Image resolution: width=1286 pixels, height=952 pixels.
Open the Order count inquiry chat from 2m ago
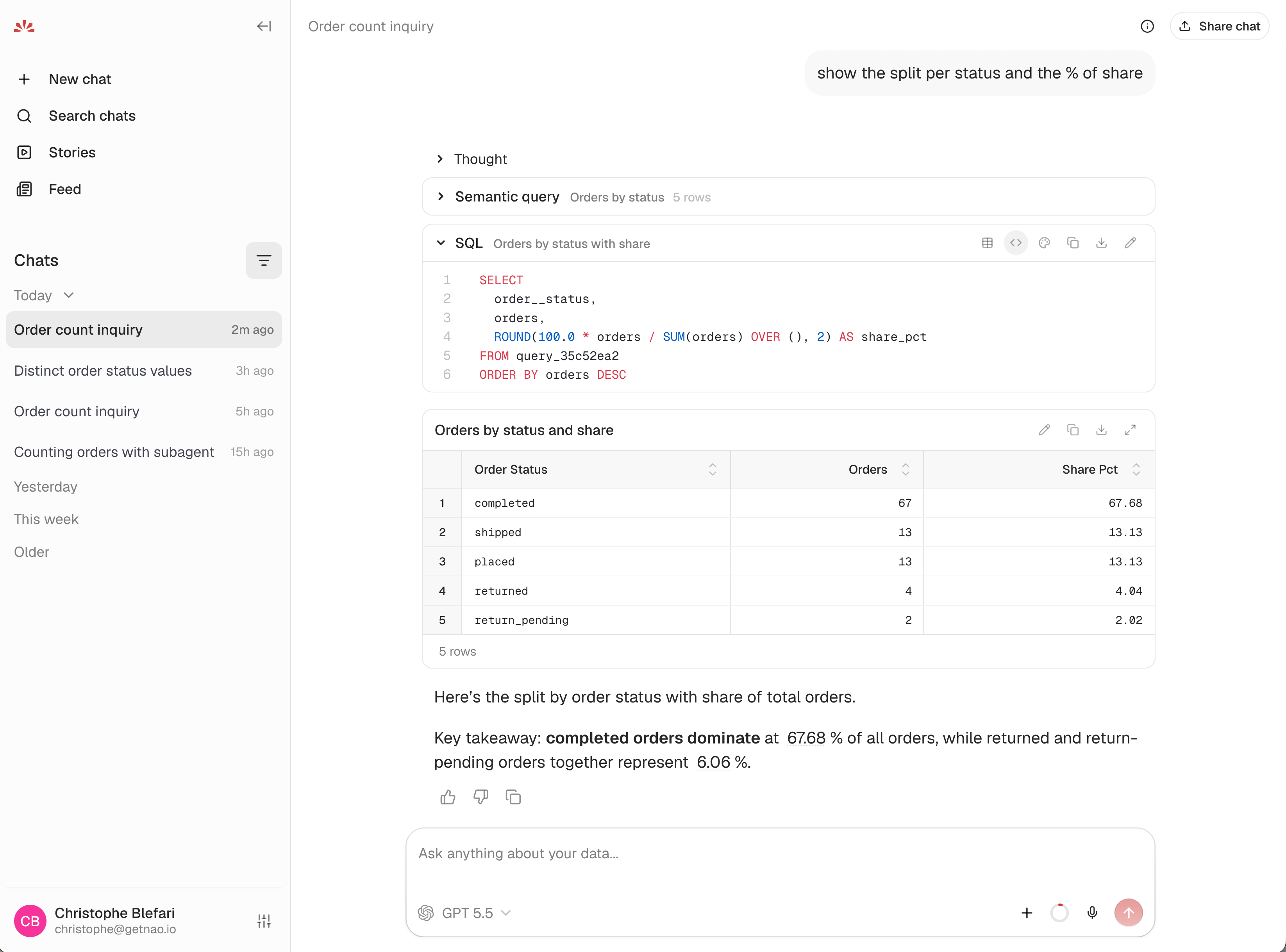144,330
